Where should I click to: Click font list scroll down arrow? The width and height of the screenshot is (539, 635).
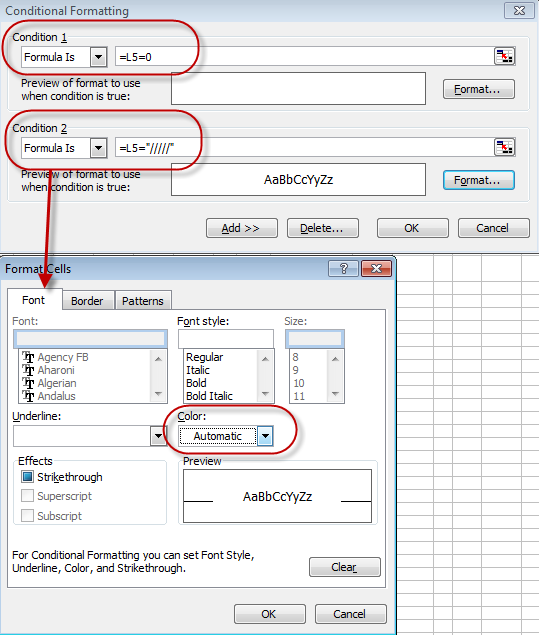coord(158,394)
